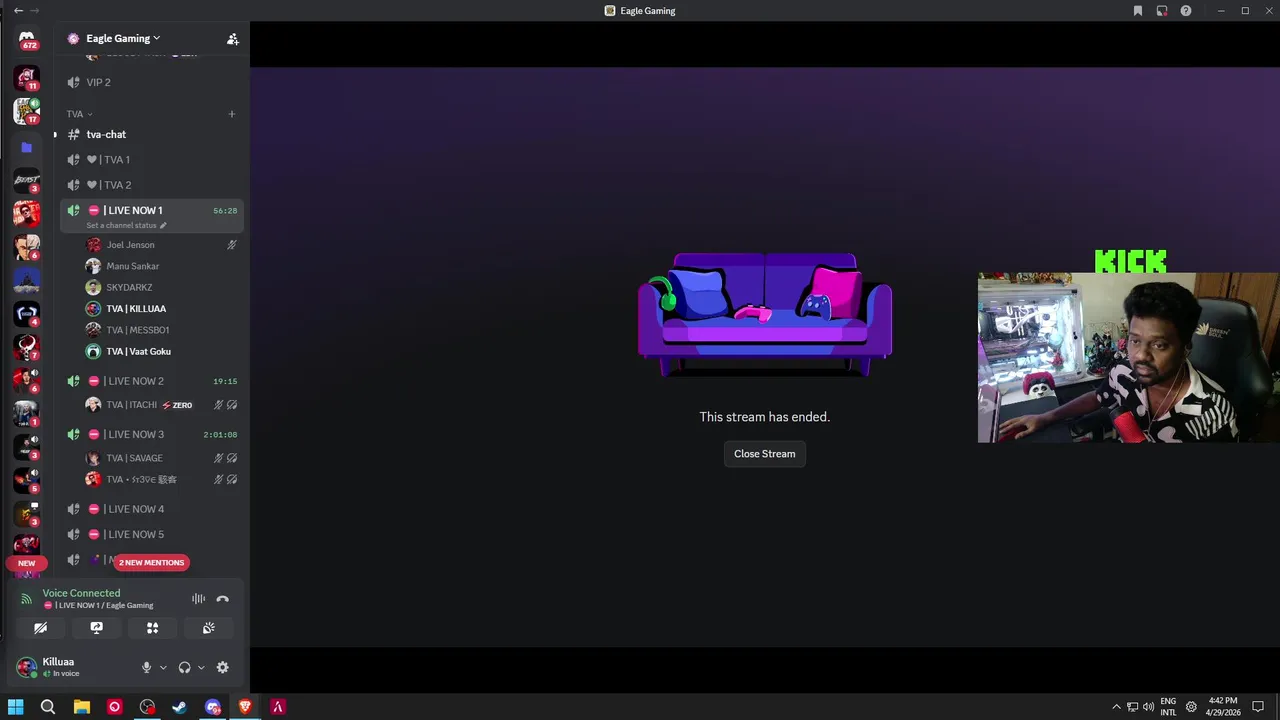Switch ENG INTL input language

[x=1168, y=707]
